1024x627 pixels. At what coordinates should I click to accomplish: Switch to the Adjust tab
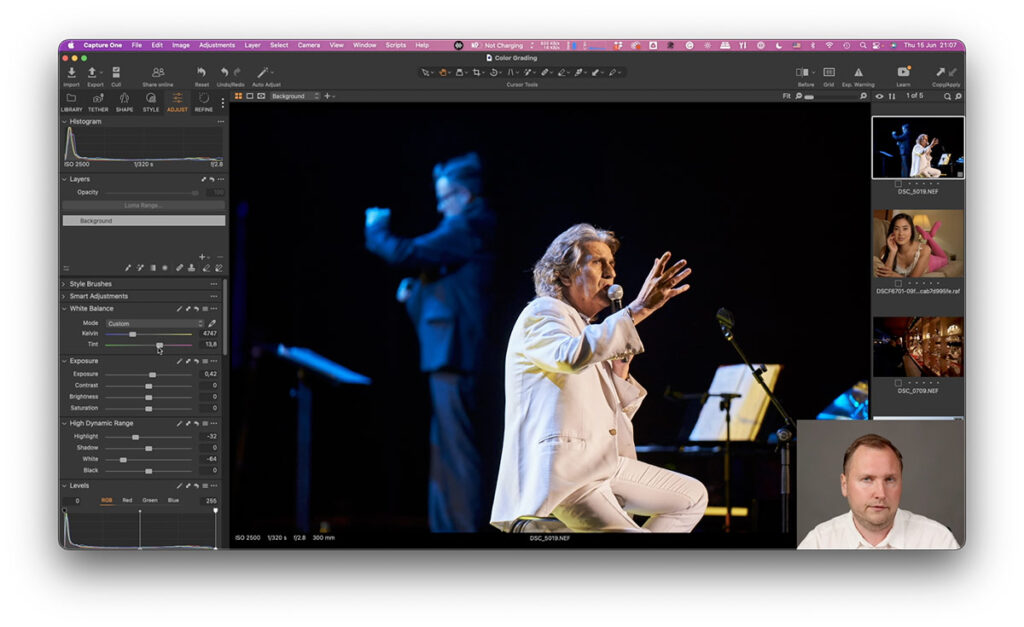177,98
